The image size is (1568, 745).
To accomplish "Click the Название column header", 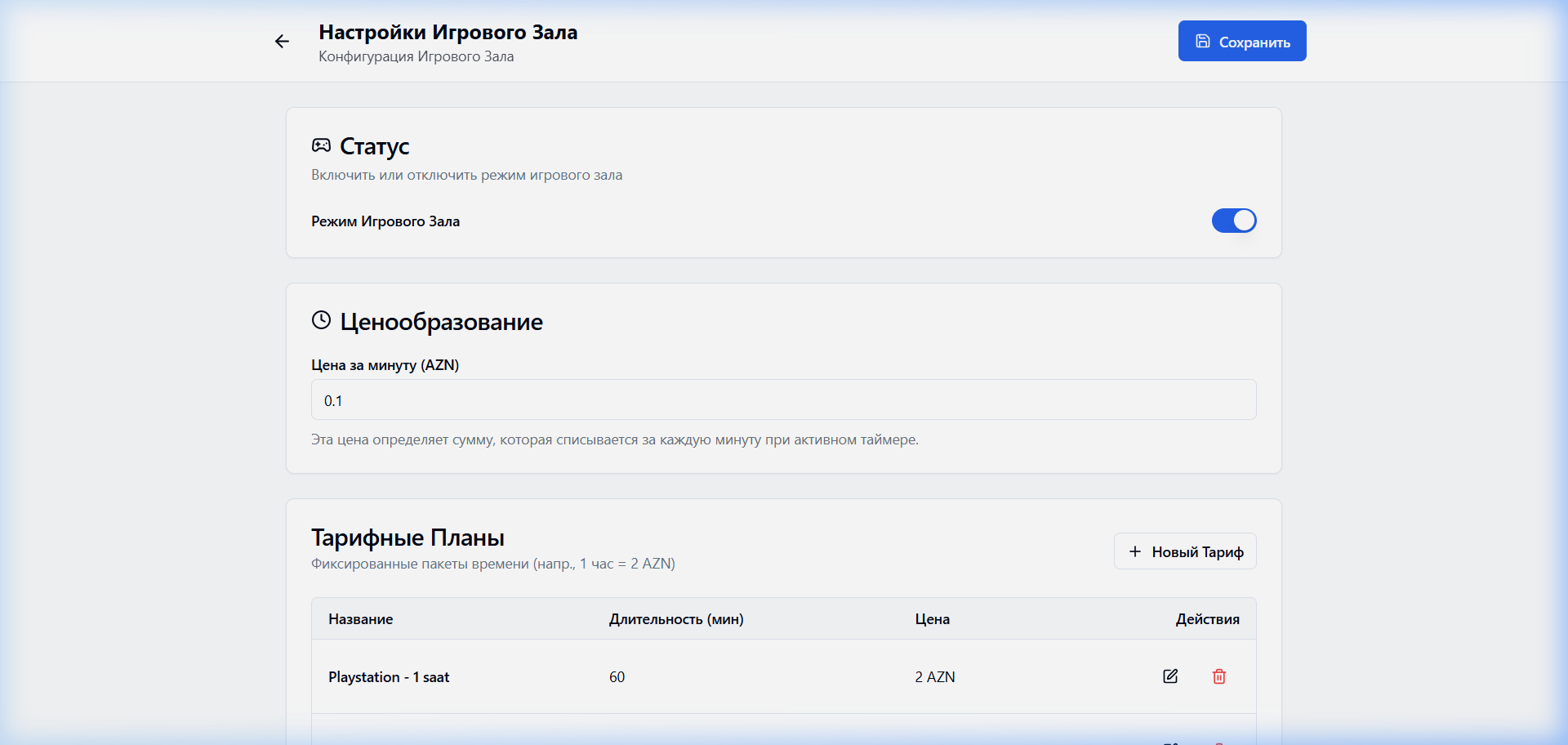I will coord(360,619).
